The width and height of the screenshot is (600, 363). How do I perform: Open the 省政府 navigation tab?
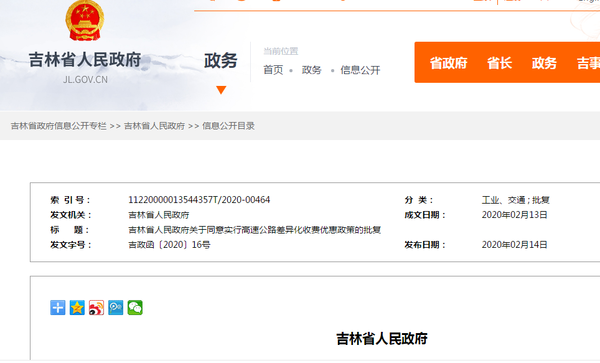point(448,63)
